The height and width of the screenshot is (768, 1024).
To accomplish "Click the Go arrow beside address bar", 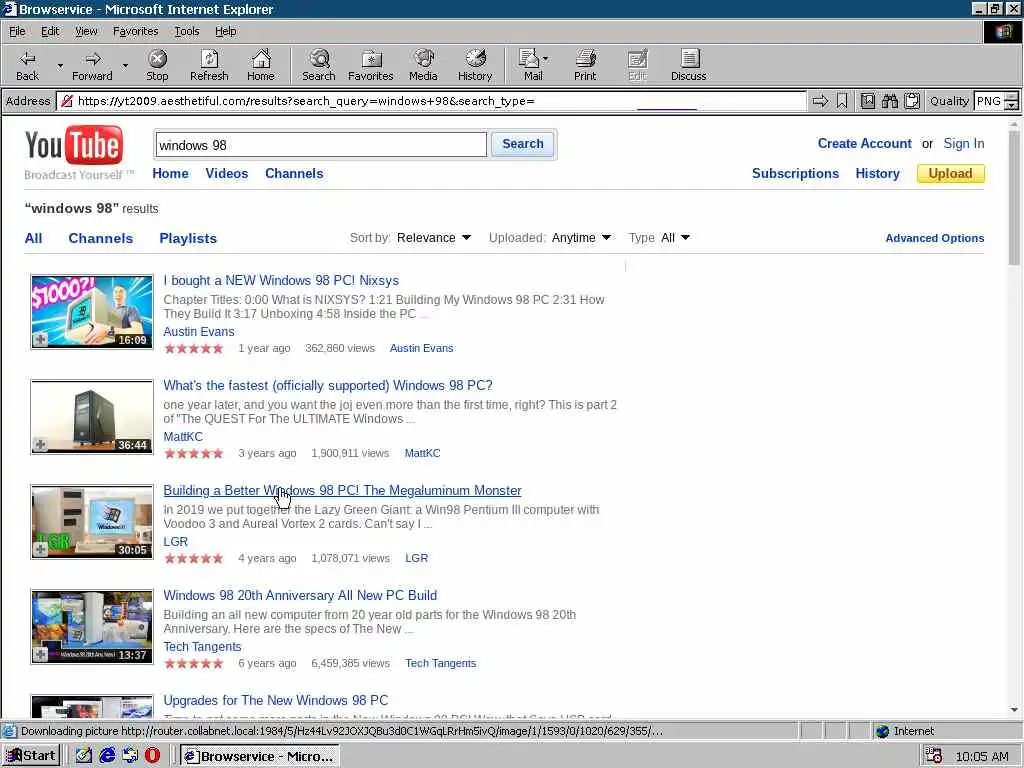I will [820, 101].
